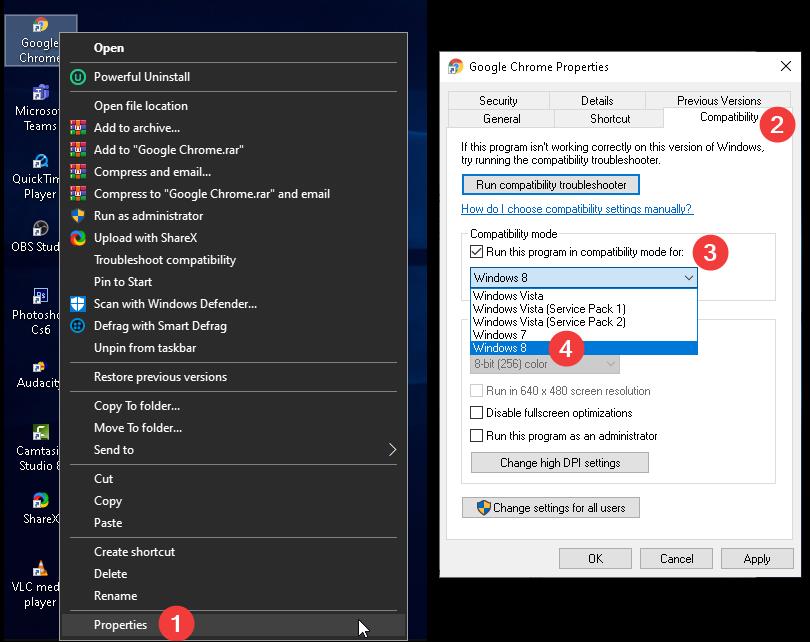Switch to the Security tab
Viewport: 810px width, 642px height.
coord(499,100)
